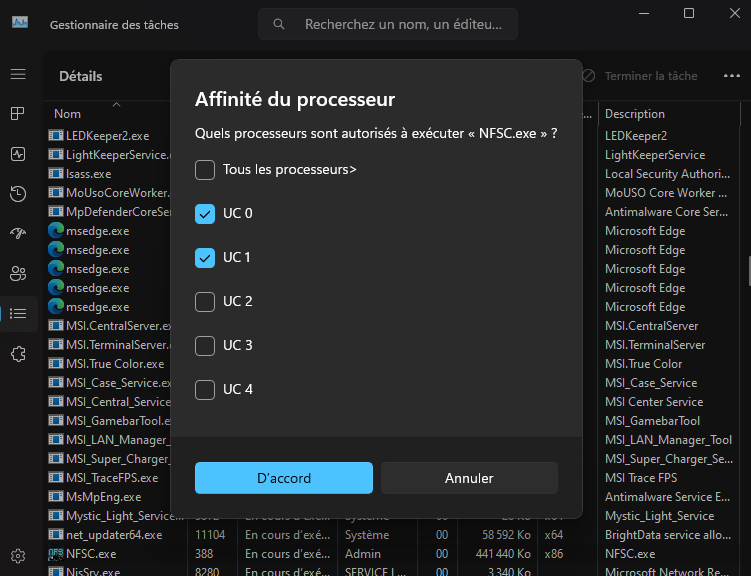Open the Processes page icon in sidebar

tap(18, 114)
